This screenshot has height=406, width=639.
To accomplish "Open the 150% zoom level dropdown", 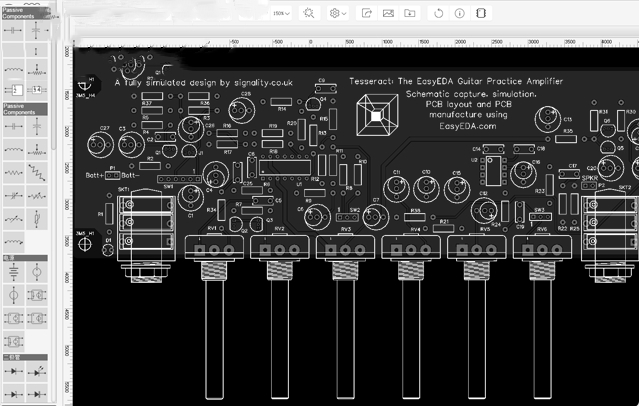I will [x=281, y=13].
